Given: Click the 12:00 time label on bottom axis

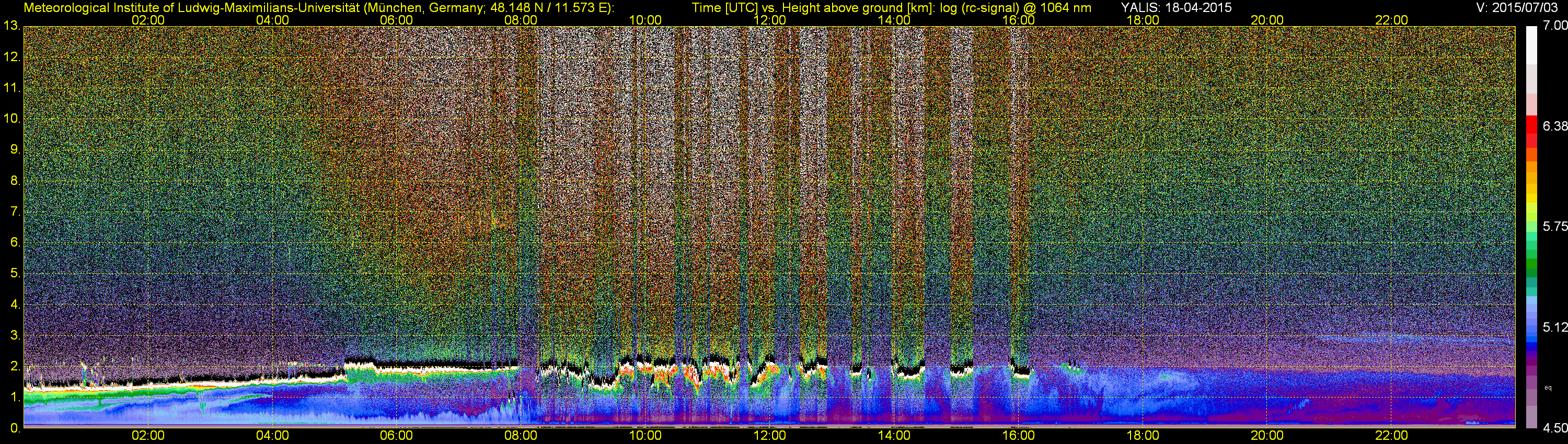Looking at the screenshot, I should tap(769, 436).
